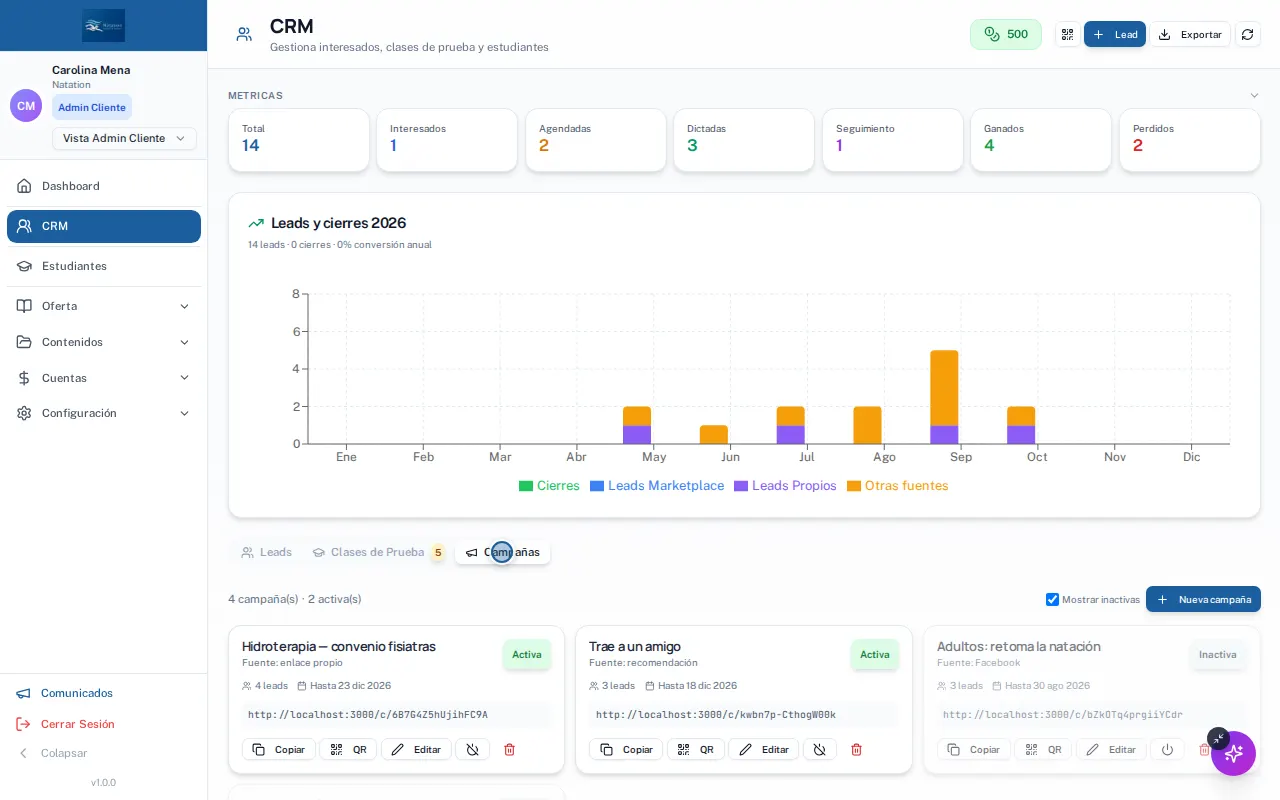Toggle Leads Marketplace legend entry

pos(657,486)
